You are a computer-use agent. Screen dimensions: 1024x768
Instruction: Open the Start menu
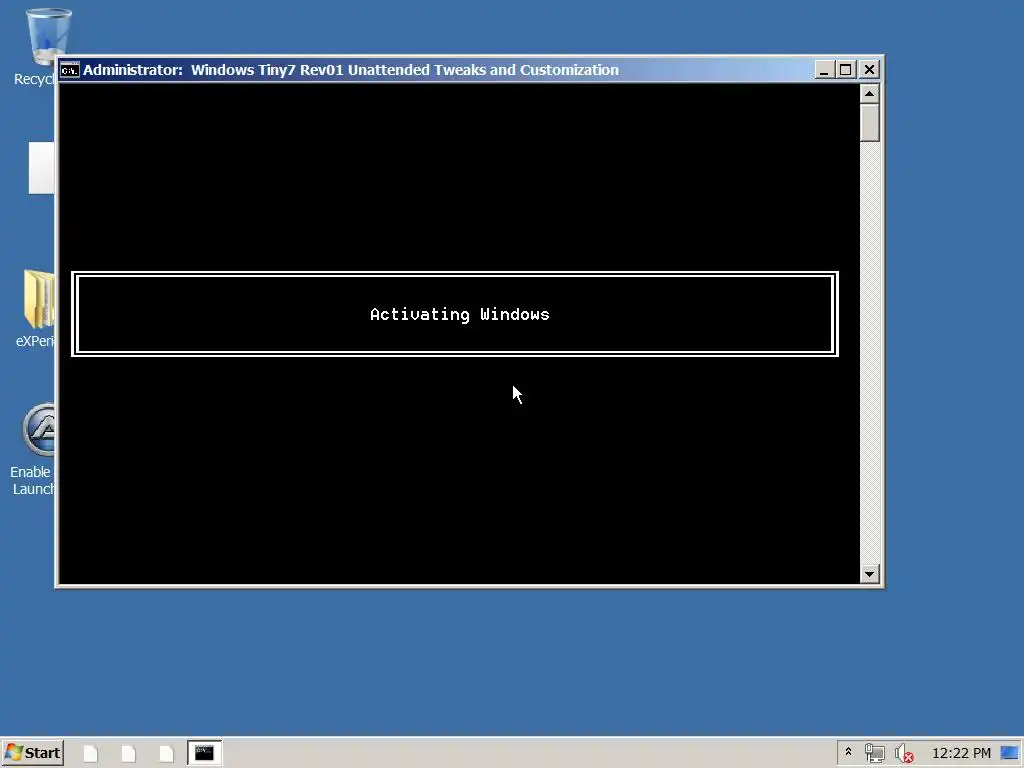tap(33, 753)
